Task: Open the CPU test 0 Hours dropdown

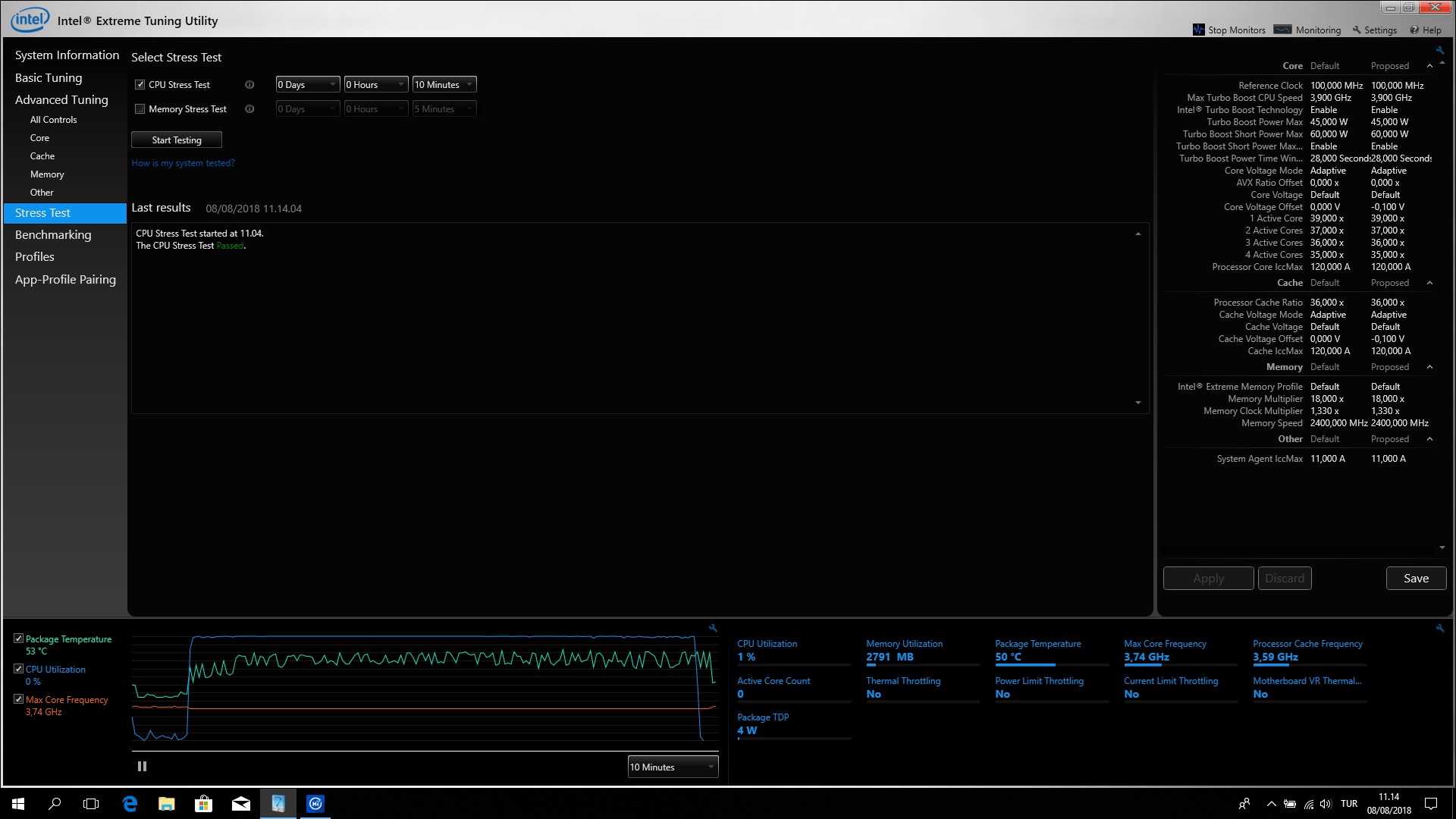Action: click(376, 85)
